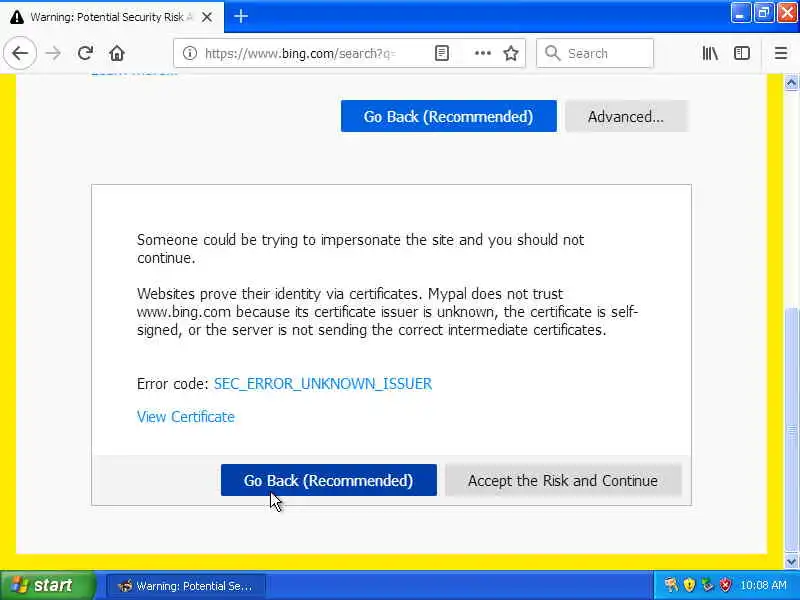Click the taskbar clock 10:08 AM
800x600 pixels.
tap(763, 585)
